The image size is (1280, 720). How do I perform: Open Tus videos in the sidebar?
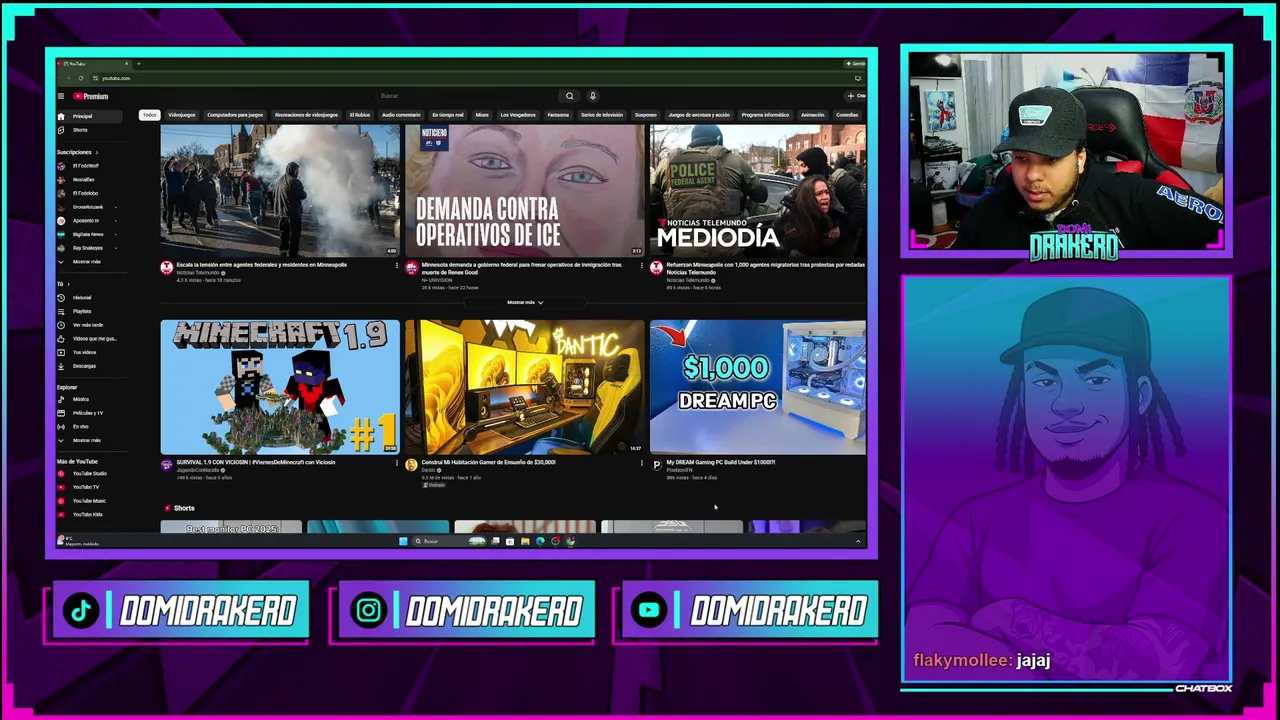(x=89, y=352)
